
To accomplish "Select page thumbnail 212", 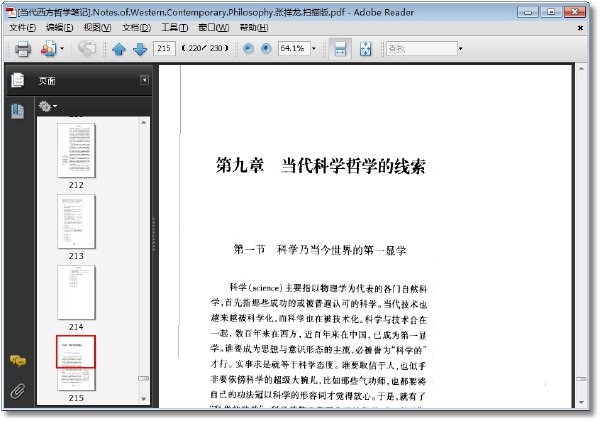I will point(76,150).
